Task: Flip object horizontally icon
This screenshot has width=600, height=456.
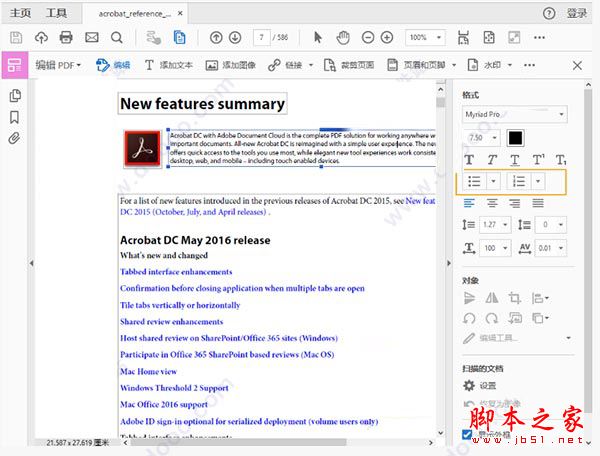Action: pos(492,298)
